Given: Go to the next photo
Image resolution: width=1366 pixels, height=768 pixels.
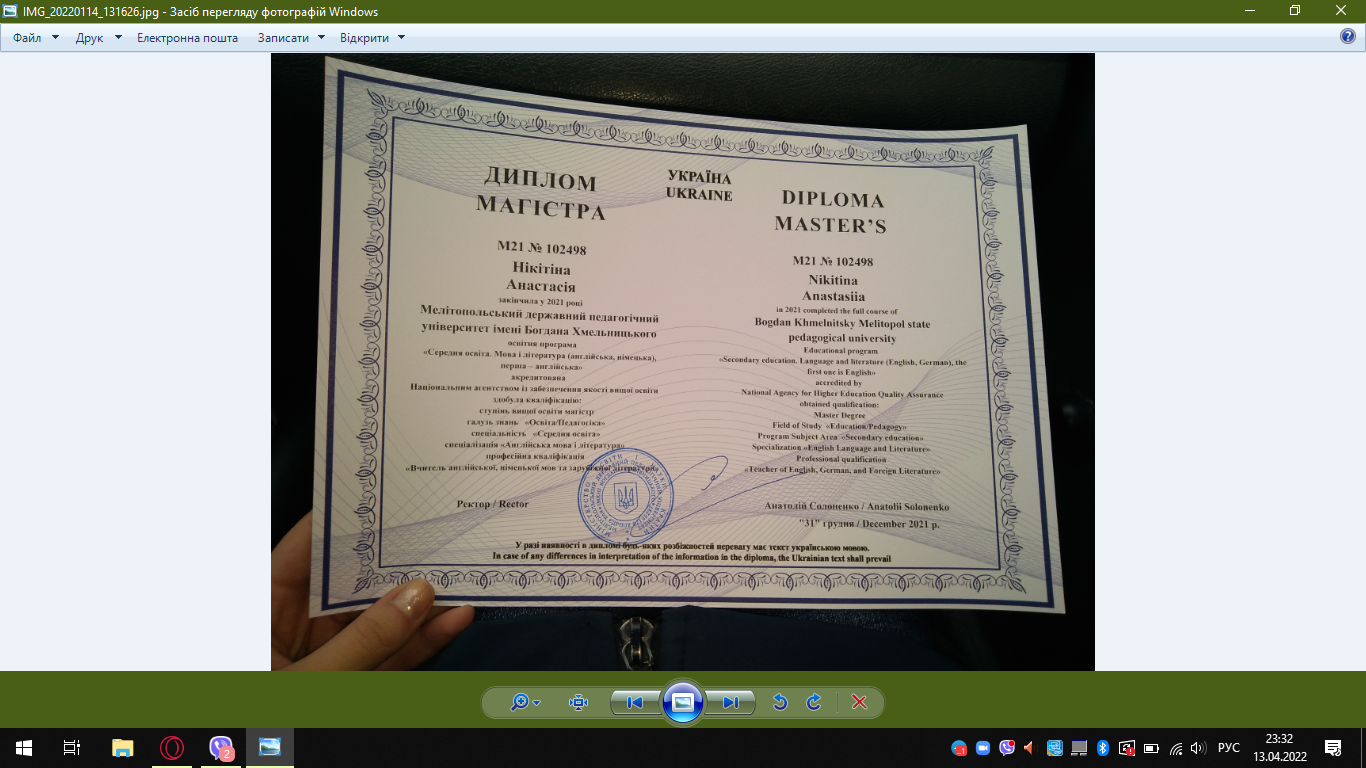Looking at the screenshot, I should pyautogui.click(x=730, y=702).
